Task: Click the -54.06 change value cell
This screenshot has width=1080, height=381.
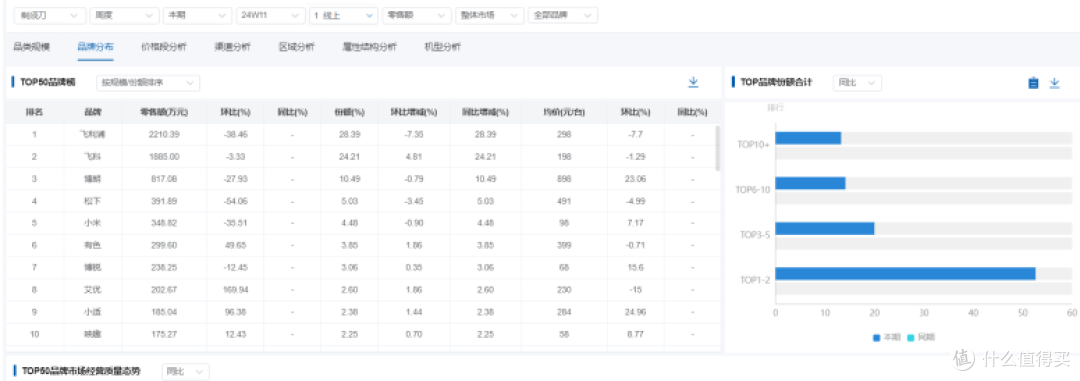Action: tap(235, 200)
